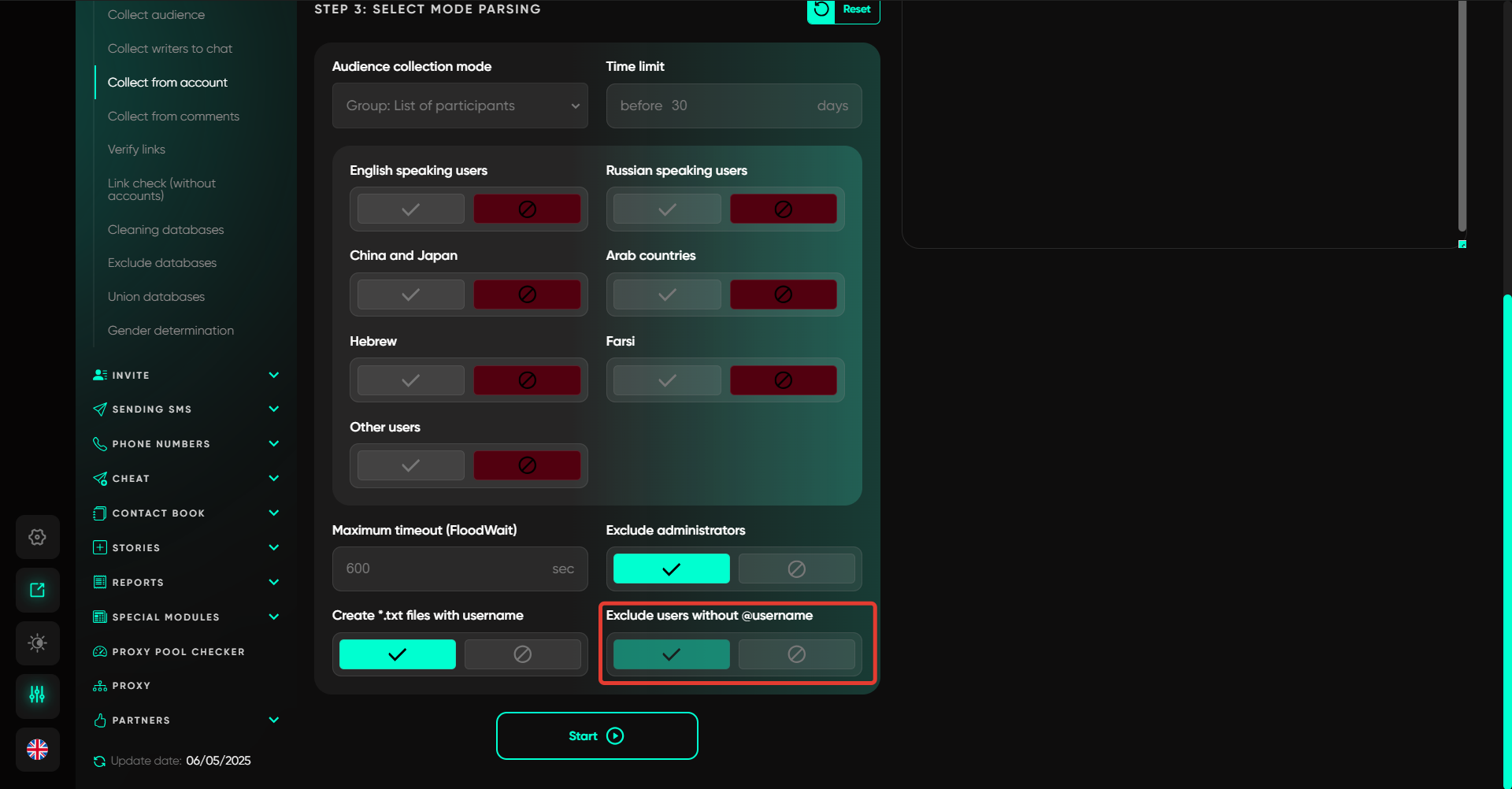Click the sliders equalizer icon
The height and width of the screenshot is (789, 1512).
[37, 695]
